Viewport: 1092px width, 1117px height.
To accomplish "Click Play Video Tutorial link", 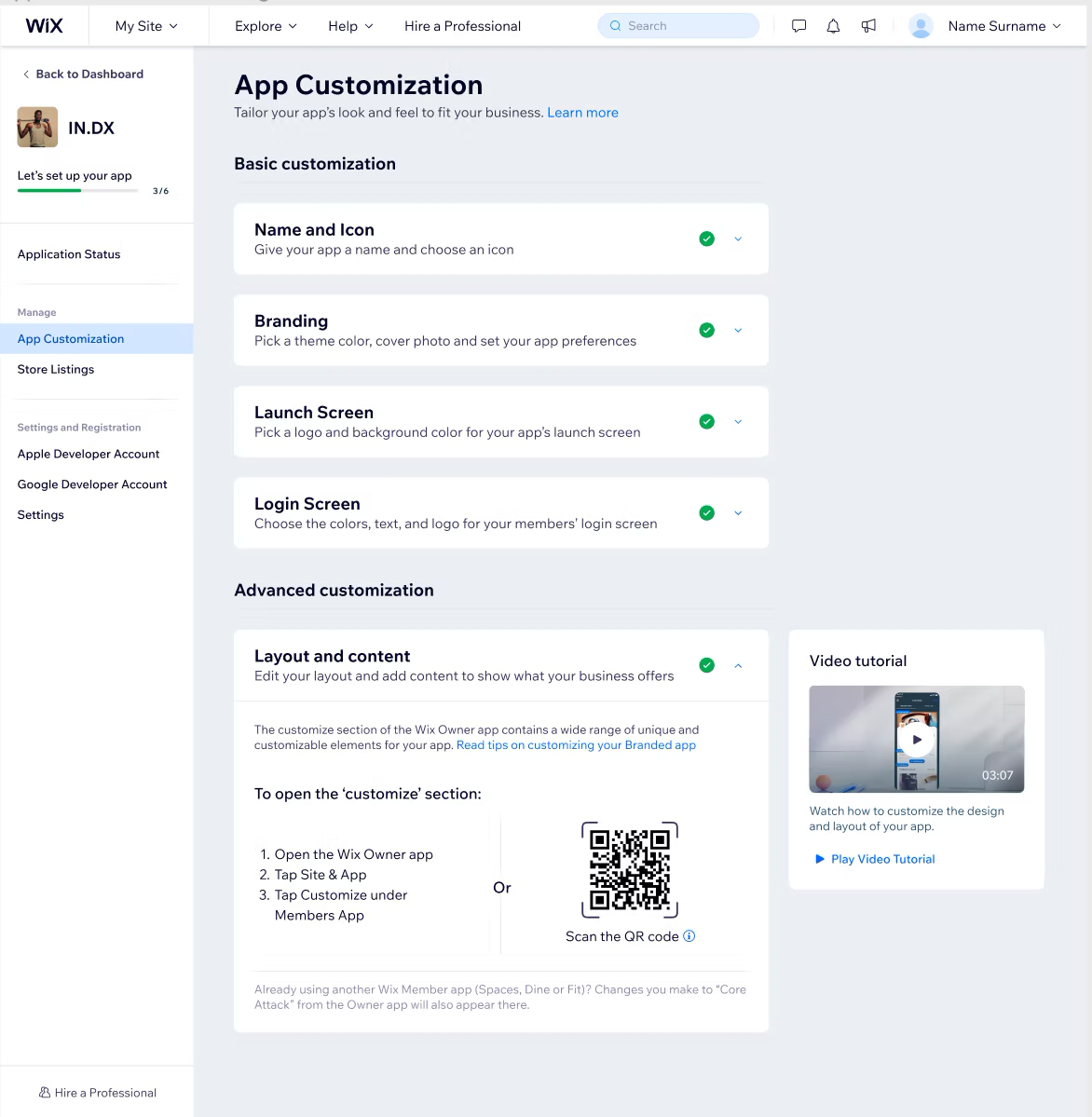I will [x=875, y=859].
